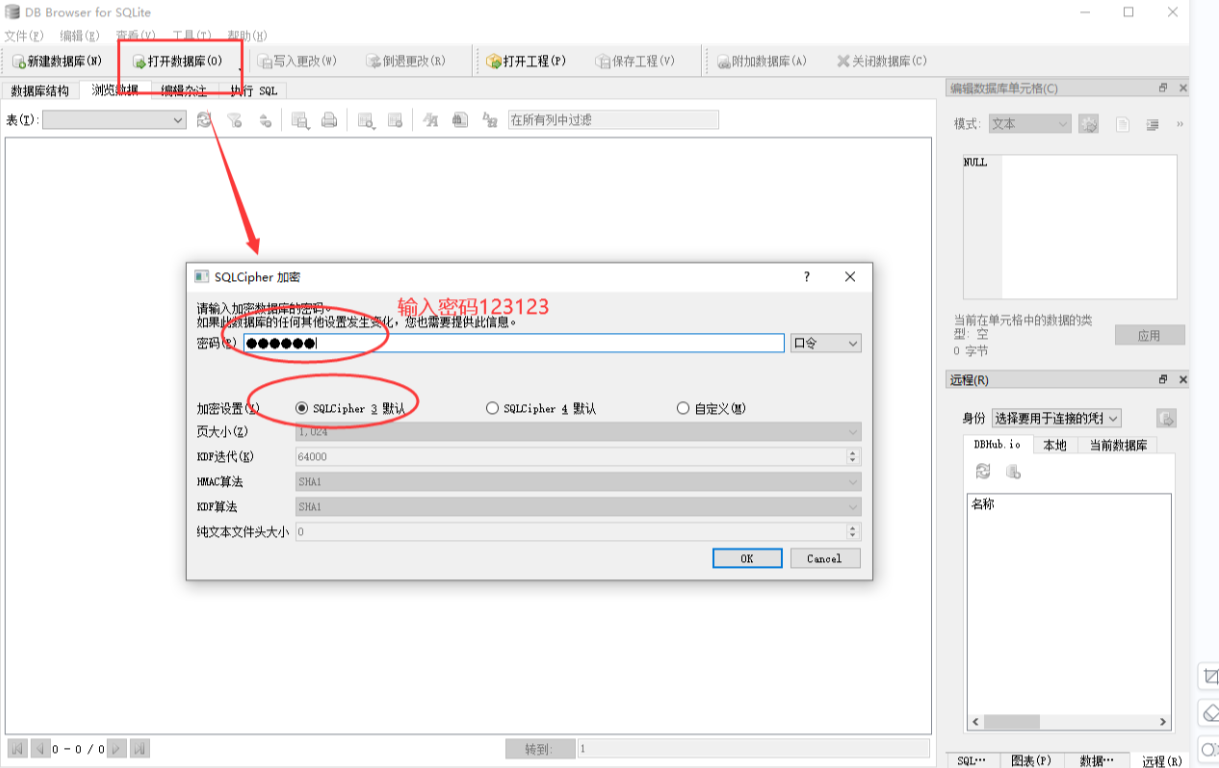Click the print table icon
Viewport: 1219px width, 768px height.
[x=329, y=120]
